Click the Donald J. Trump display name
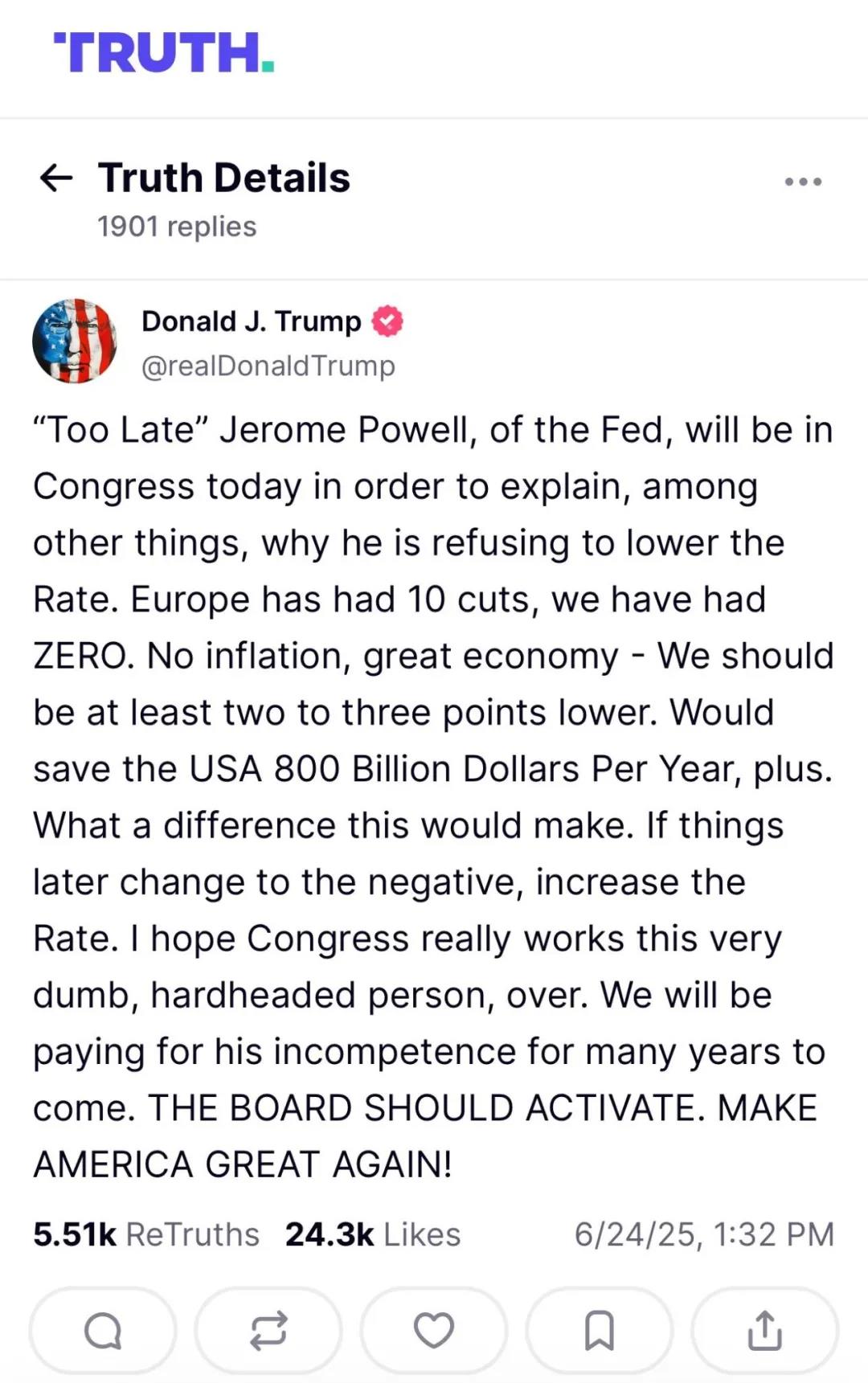 click(x=252, y=321)
